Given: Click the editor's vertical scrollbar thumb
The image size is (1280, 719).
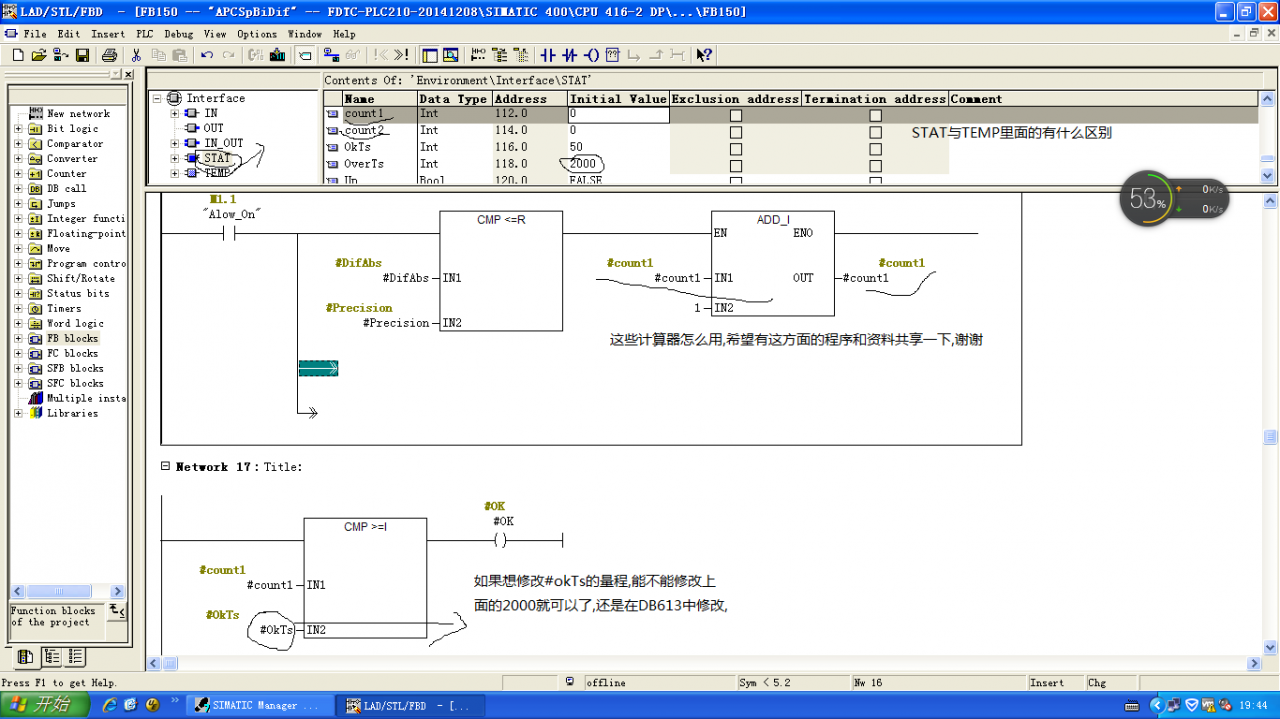Looking at the screenshot, I should click(x=1270, y=437).
